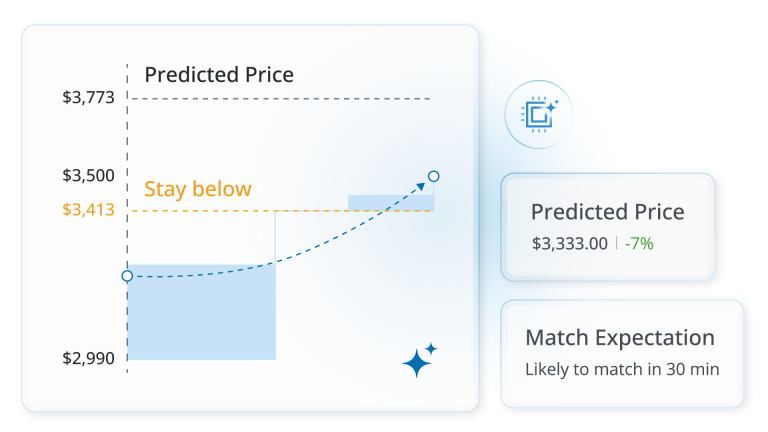Select the small blue bar on right
768x432 pixels.
pyautogui.click(x=390, y=202)
